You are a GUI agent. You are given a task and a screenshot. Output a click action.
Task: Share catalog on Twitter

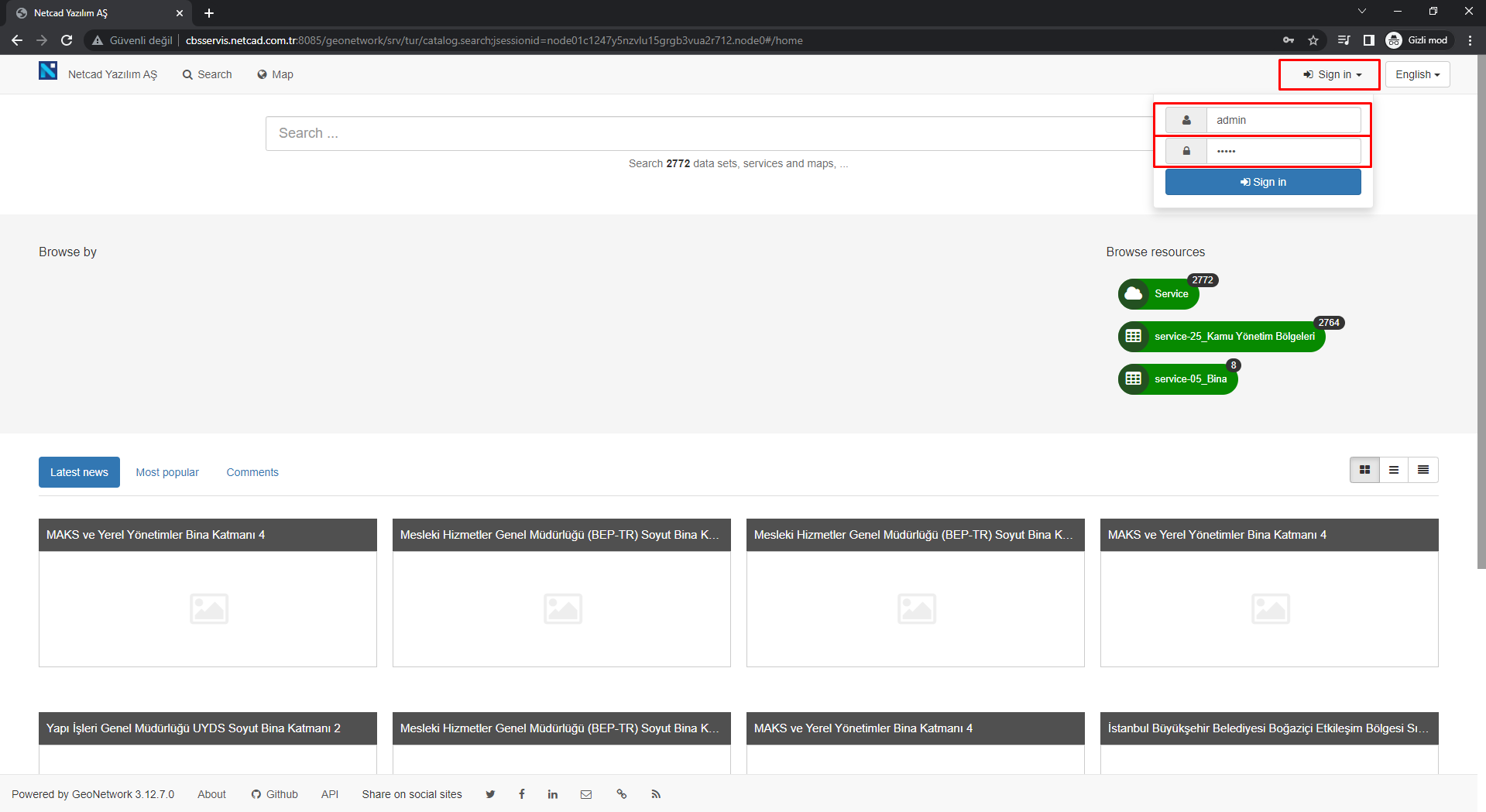(x=490, y=794)
